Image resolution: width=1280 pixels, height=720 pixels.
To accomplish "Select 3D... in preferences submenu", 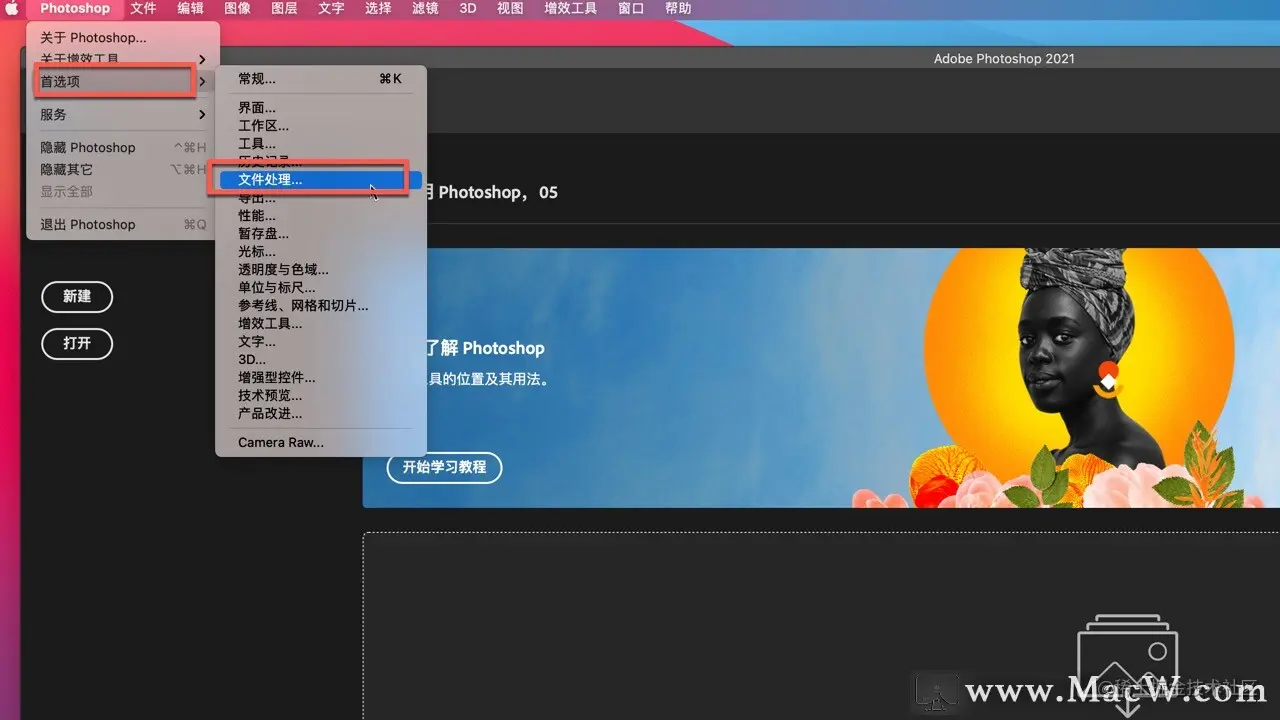I will [x=321, y=359].
